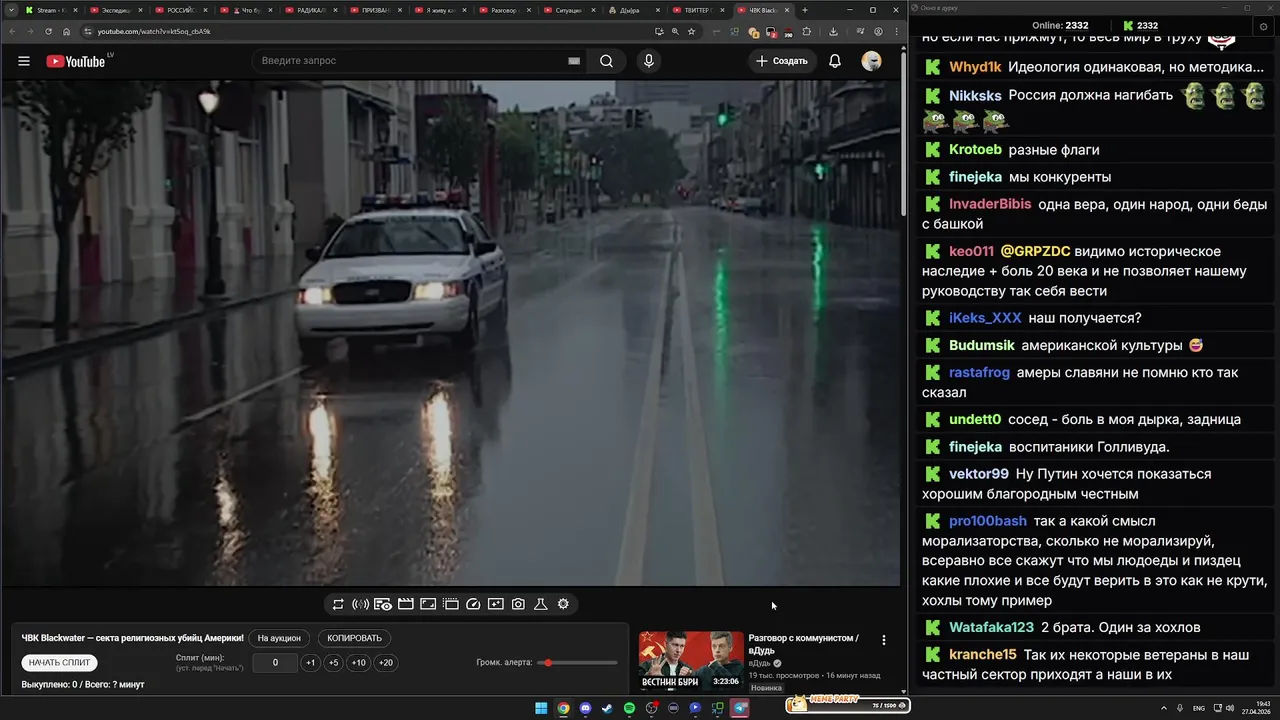Click username pro100bash in chat
This screenshot has height=720, width=1280.
pos(988,521)
